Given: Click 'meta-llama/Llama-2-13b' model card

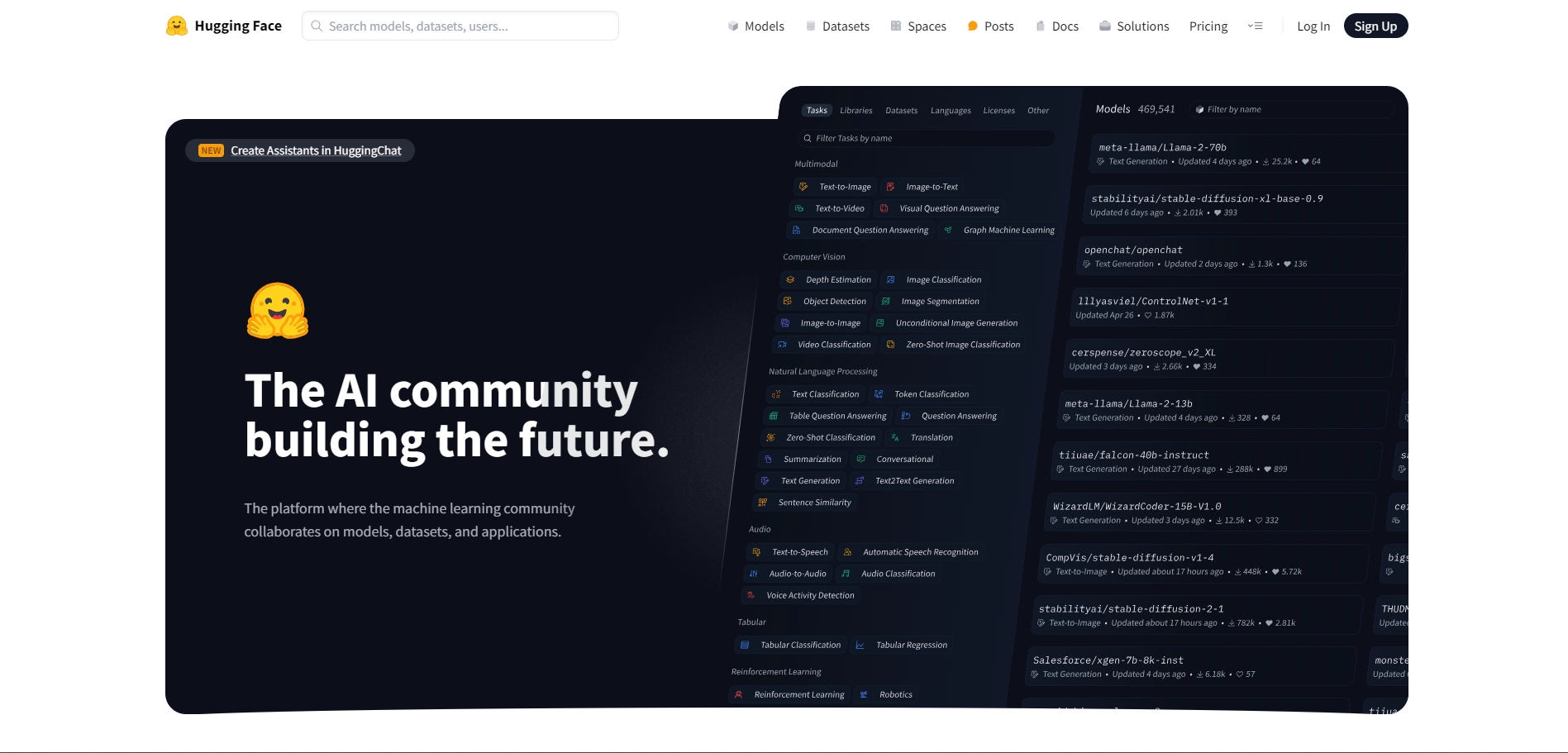Looking at the screenshot, I should pyautogui.click(x=1223, y=410).
